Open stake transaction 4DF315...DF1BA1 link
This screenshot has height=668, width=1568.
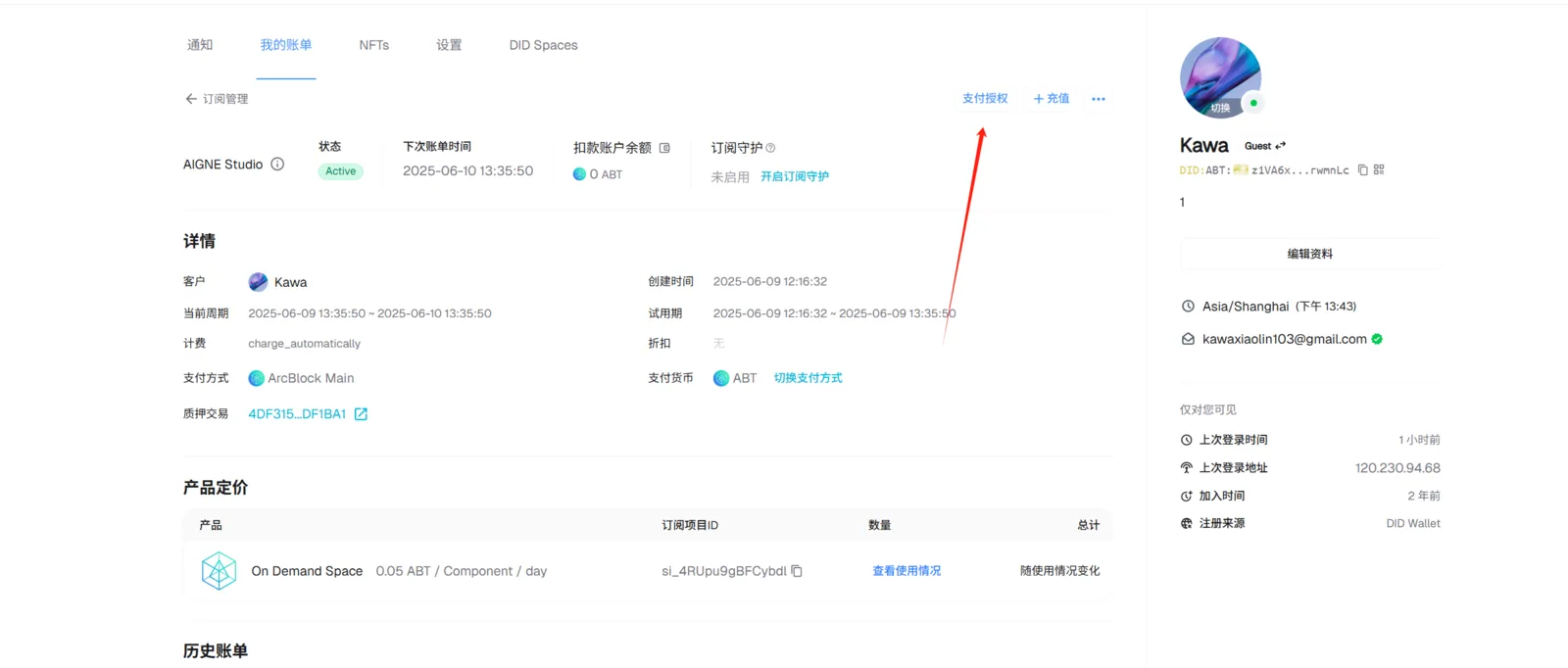297,414
